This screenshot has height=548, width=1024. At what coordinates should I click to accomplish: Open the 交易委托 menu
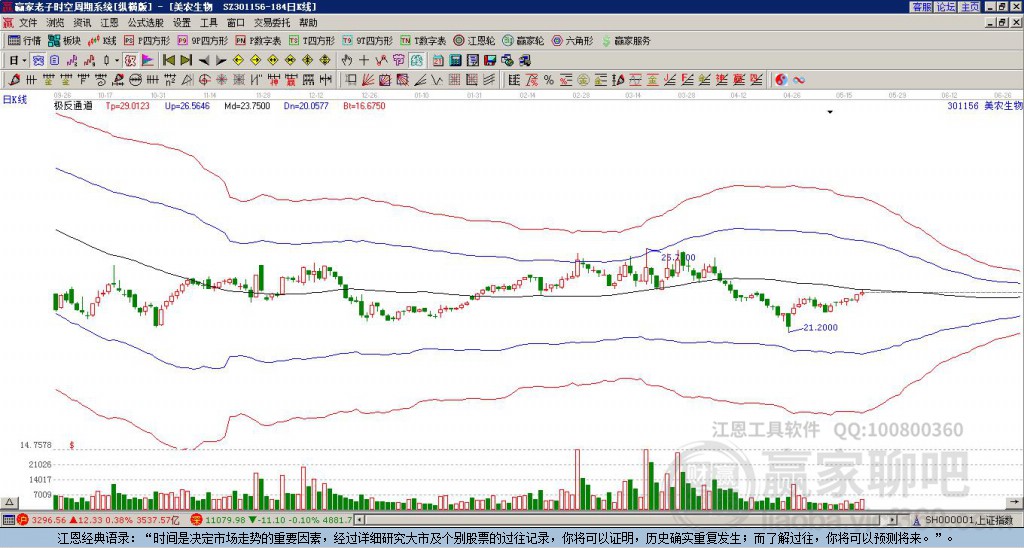click(272, 23)
